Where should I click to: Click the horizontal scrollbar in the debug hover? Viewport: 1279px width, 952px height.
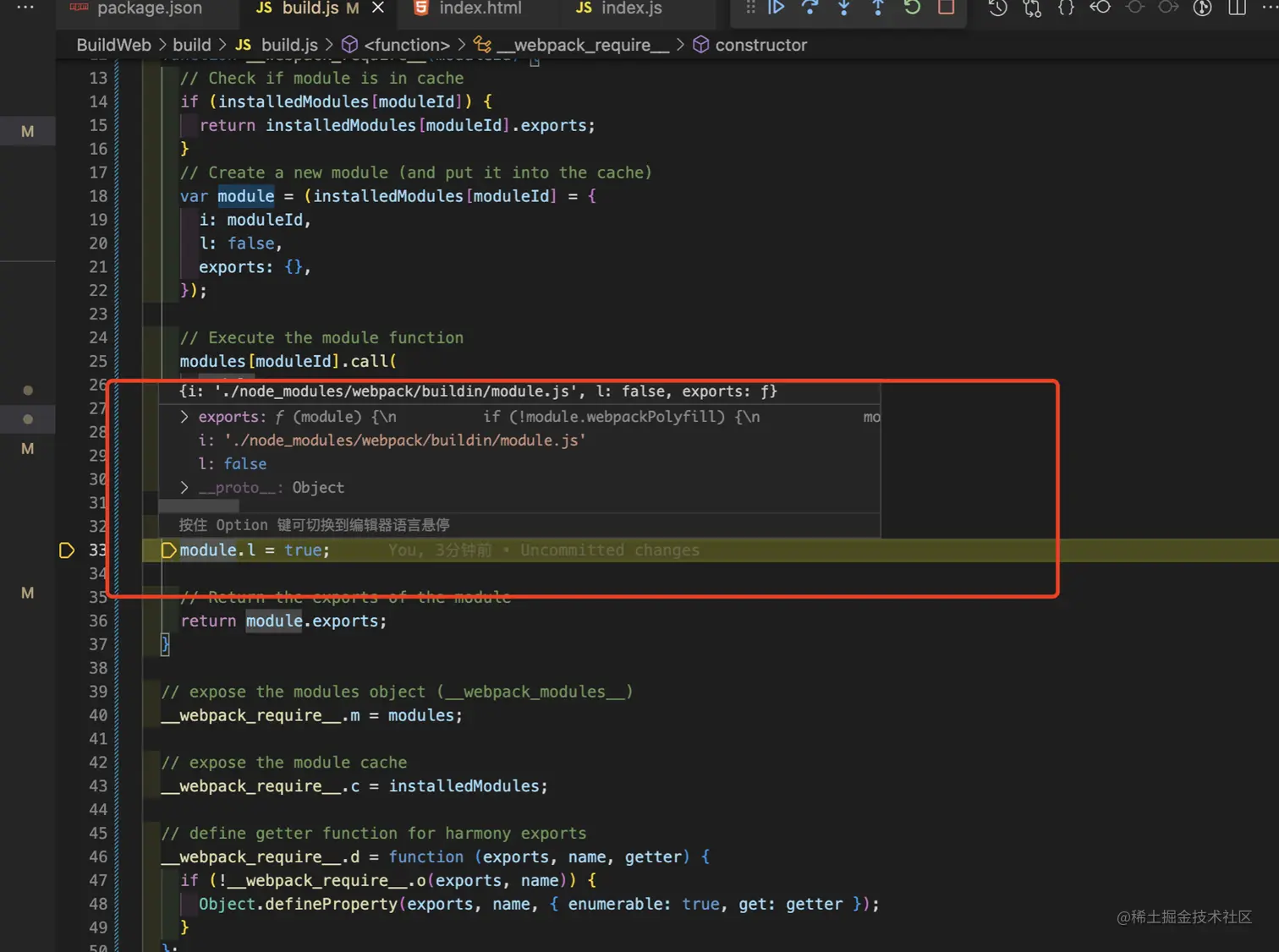199,506
